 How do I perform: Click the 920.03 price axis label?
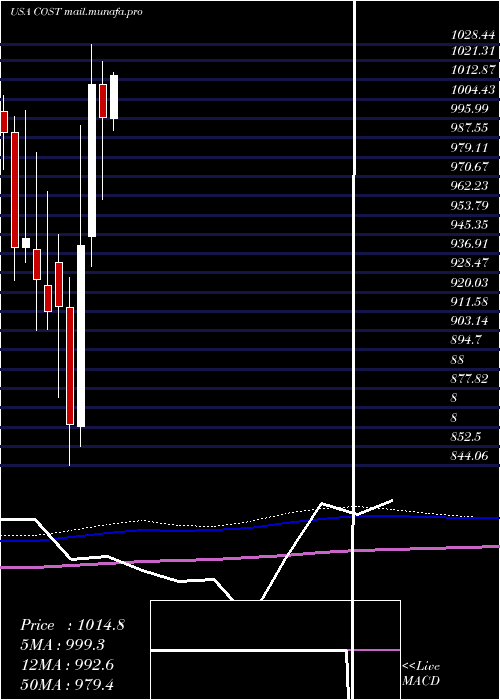[470, 282]
